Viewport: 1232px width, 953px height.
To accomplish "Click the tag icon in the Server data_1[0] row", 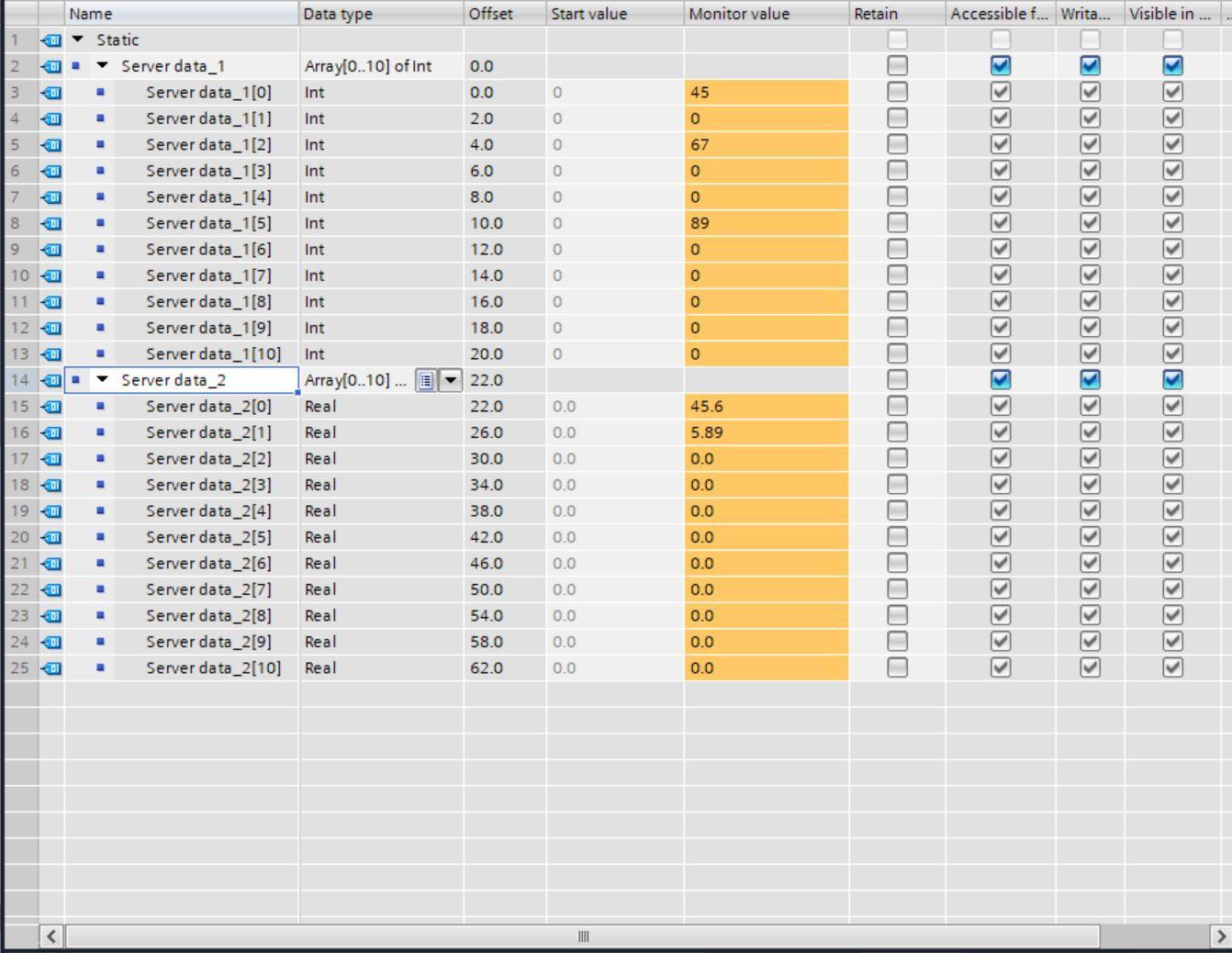I will (x=51, y=92).
